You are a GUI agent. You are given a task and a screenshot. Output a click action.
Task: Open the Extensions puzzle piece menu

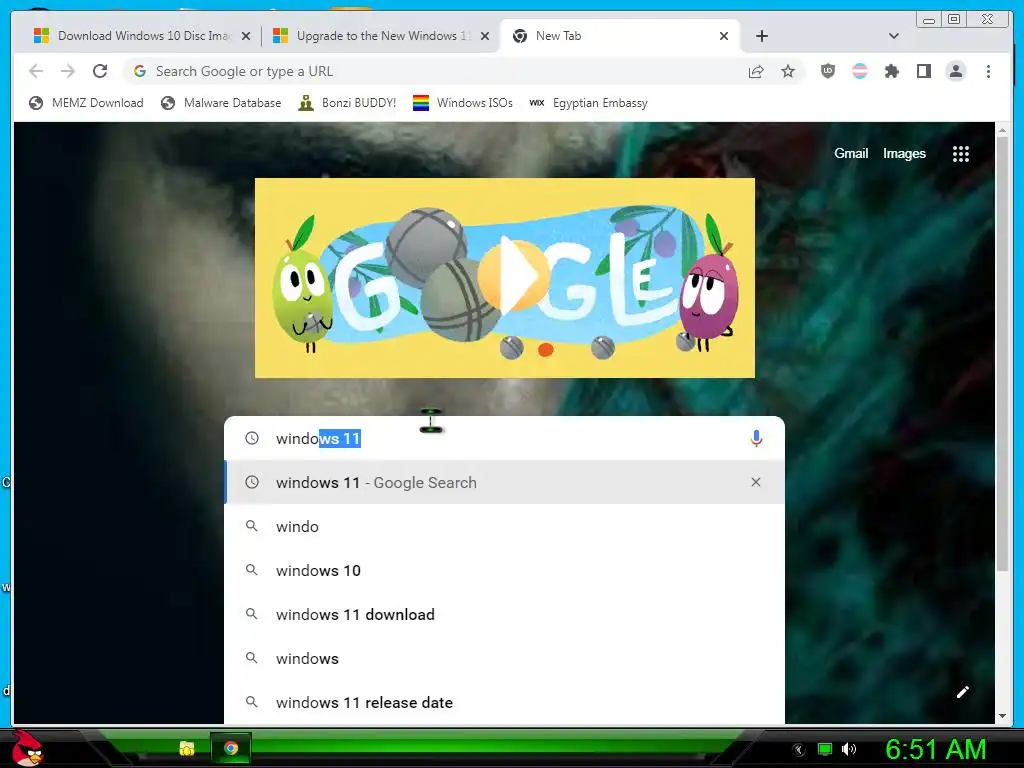pyautogui.click(x=891, y=71)
